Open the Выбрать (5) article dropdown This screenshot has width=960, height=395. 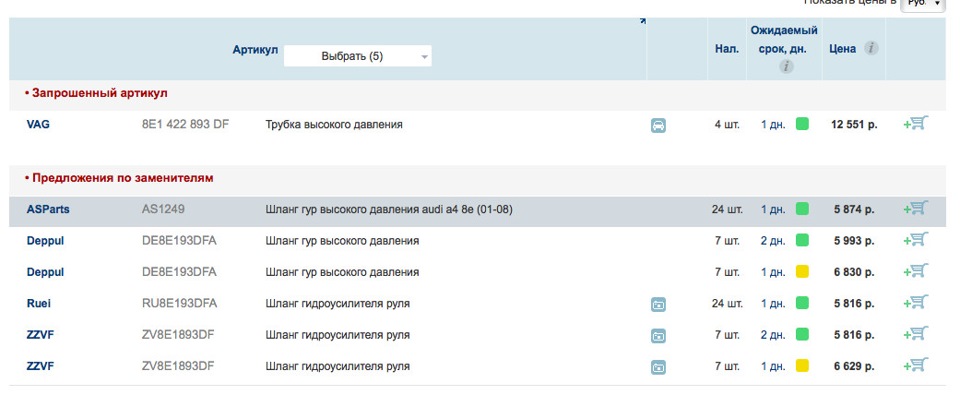(358, 56)
